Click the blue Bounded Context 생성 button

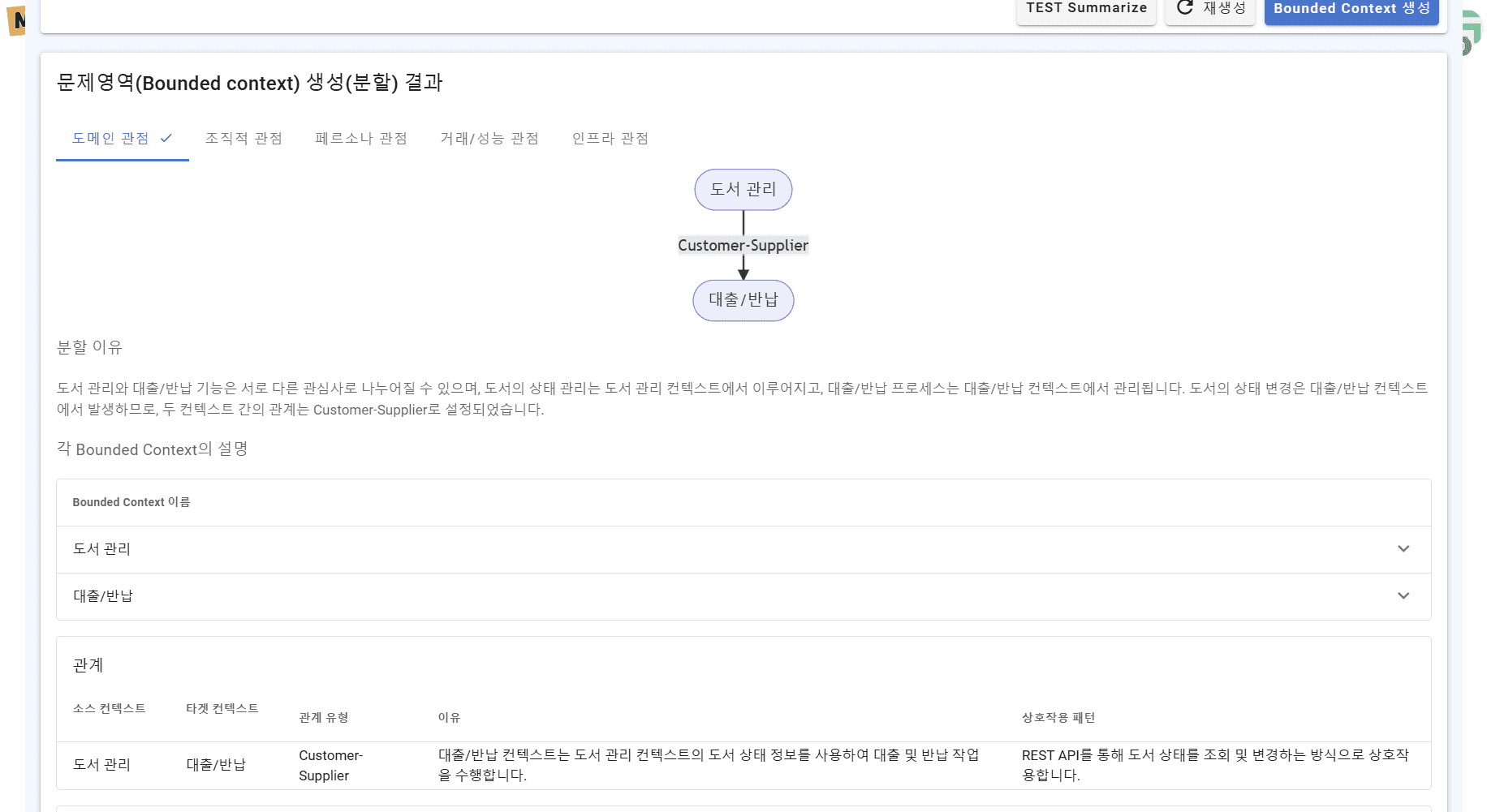1351,10
